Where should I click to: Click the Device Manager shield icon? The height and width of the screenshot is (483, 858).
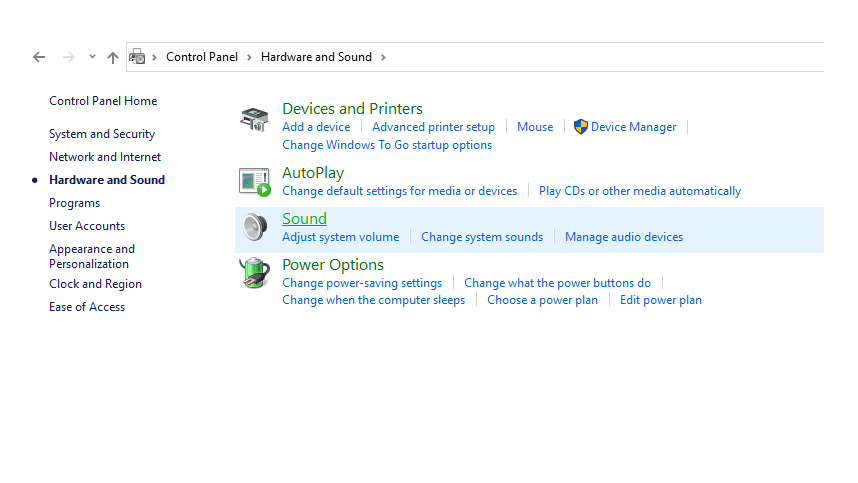580,127
